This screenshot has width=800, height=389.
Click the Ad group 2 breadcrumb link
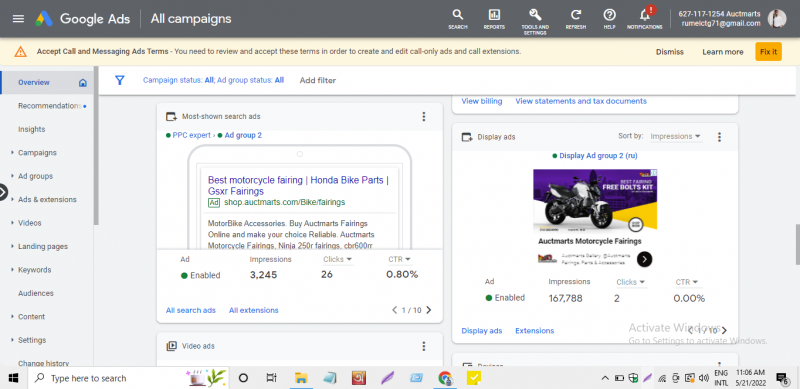tap(243, 135)
